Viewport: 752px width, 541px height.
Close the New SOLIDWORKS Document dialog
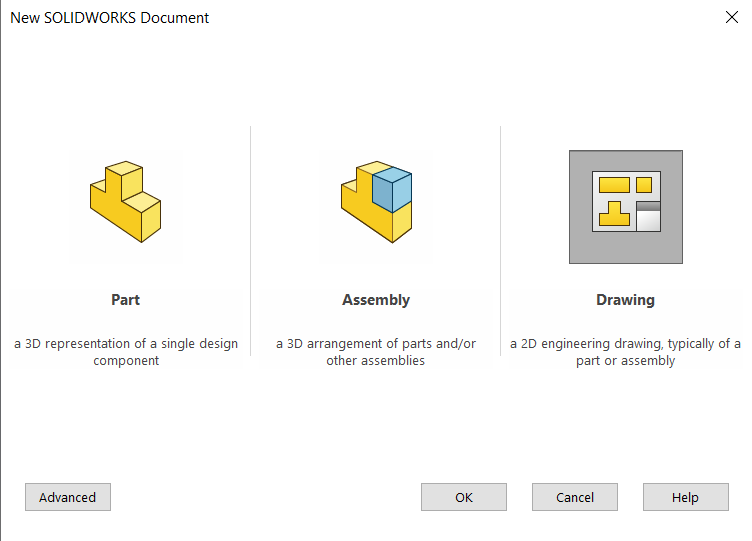[x=731, y=17]
